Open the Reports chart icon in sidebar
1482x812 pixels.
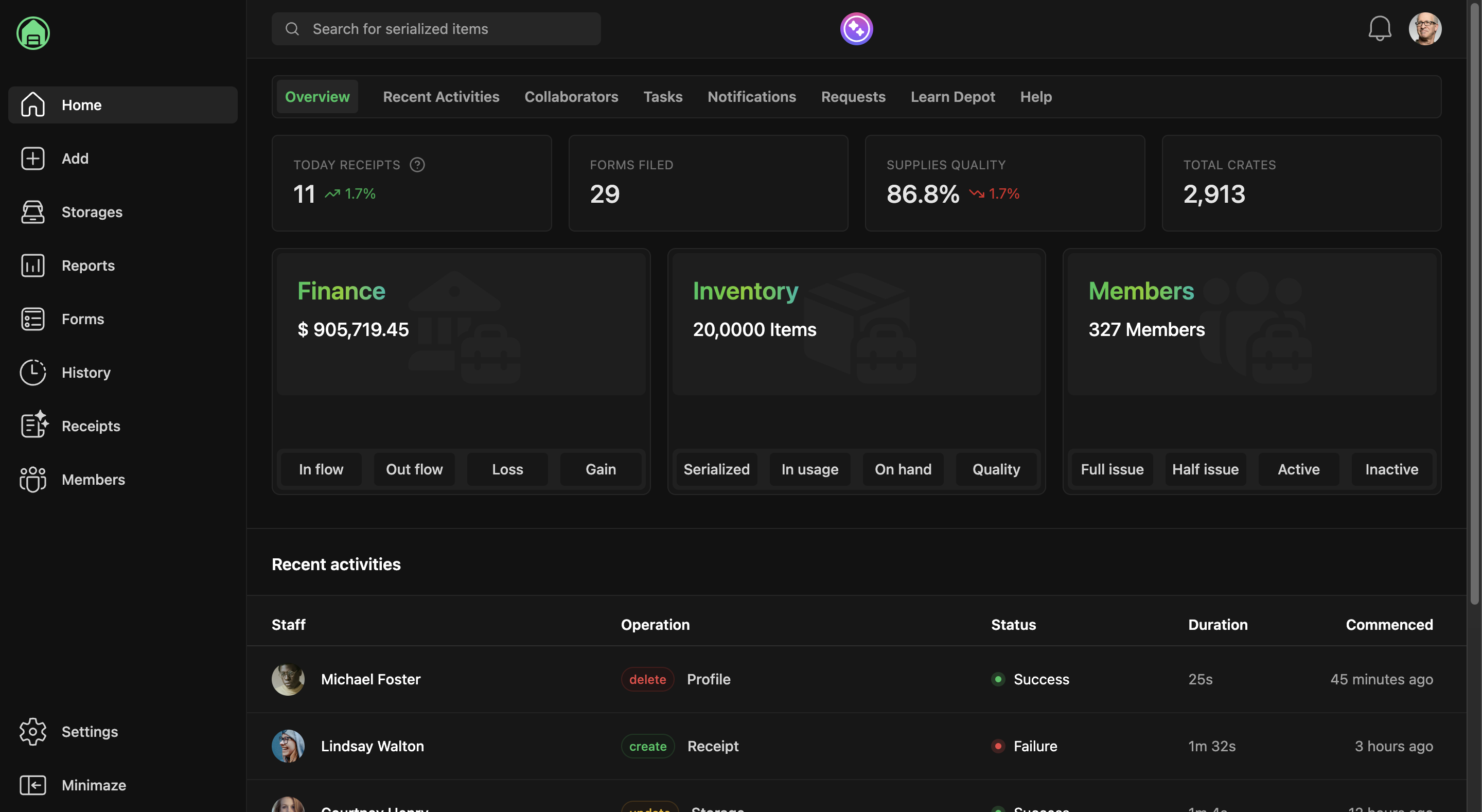[33, 266]
